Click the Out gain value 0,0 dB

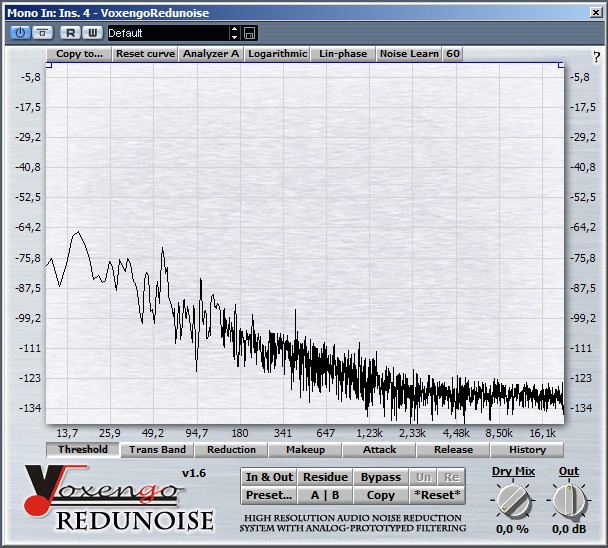[x=569, y=529]
